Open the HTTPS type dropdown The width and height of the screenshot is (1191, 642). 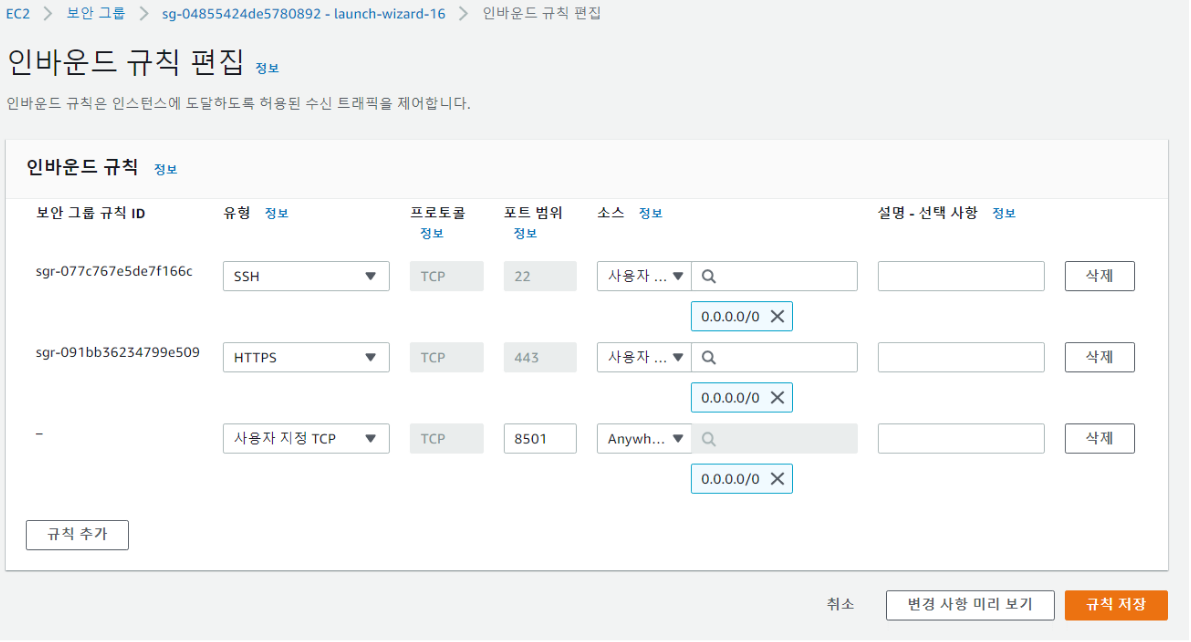306,358
